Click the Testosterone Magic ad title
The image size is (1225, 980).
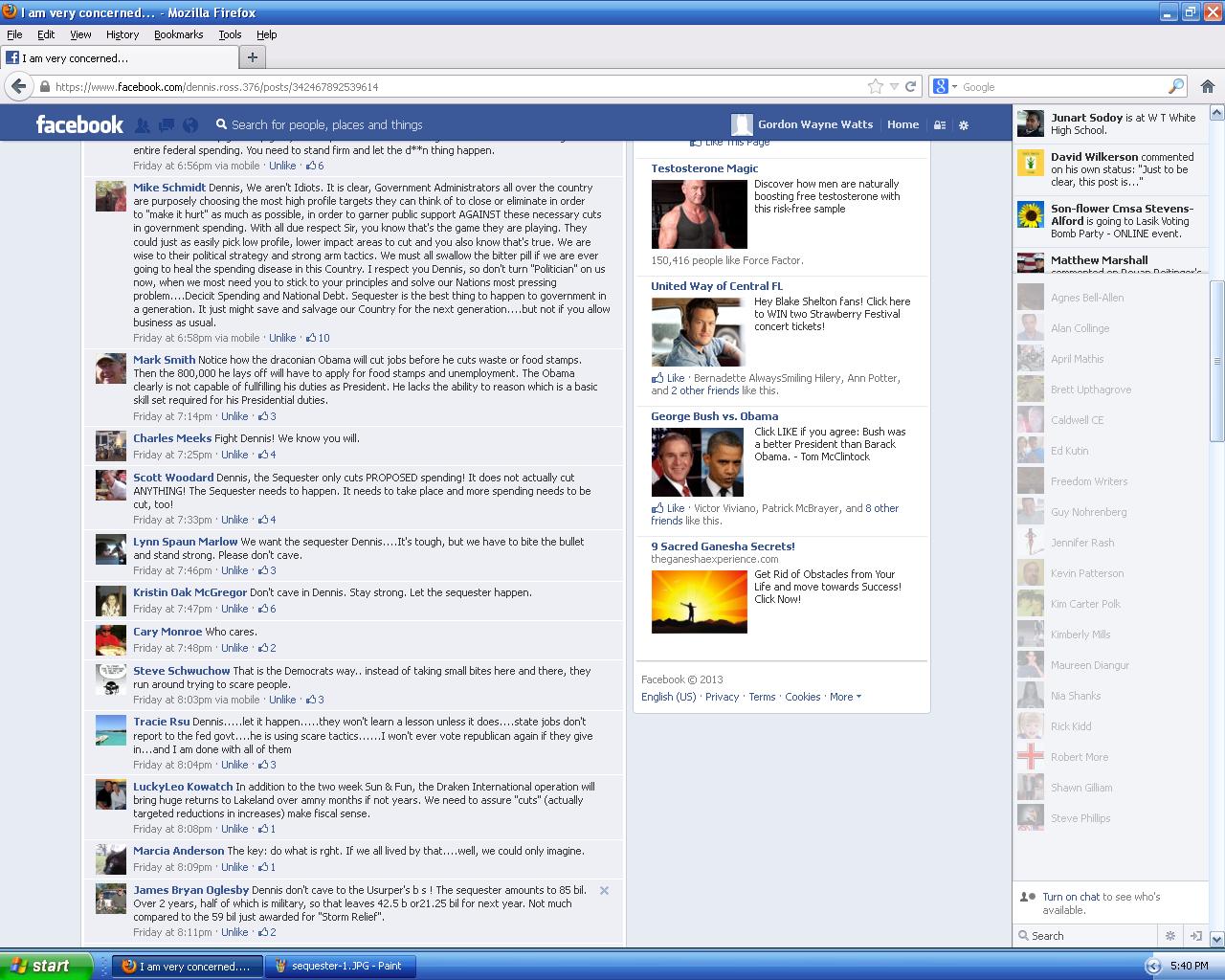pos(704,168)
